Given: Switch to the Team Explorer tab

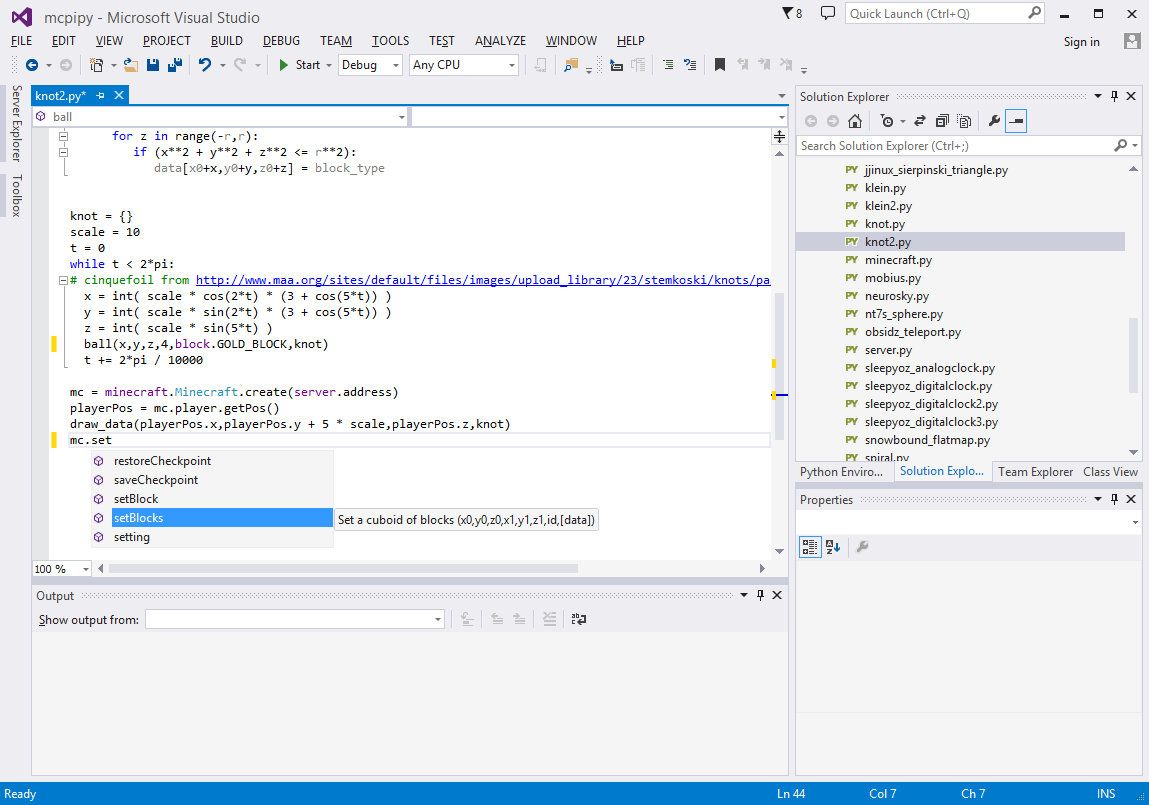Looking at the screenshot, I should point(1035,471).
